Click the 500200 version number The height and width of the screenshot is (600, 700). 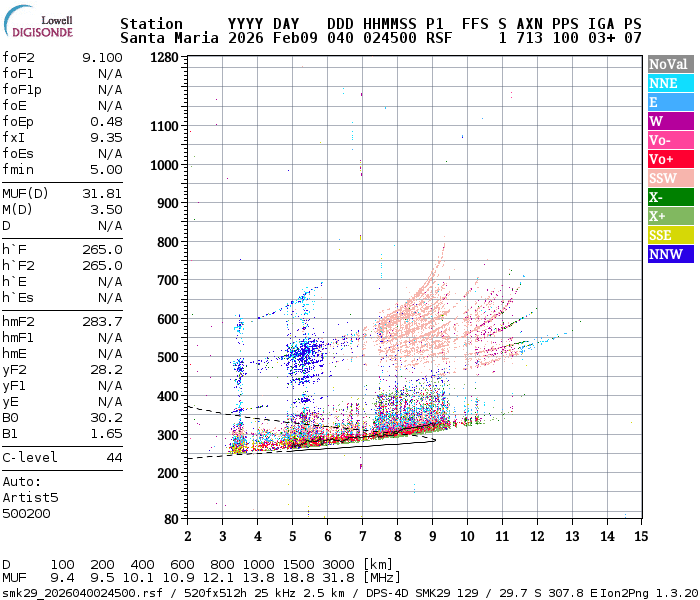point(26,514)
